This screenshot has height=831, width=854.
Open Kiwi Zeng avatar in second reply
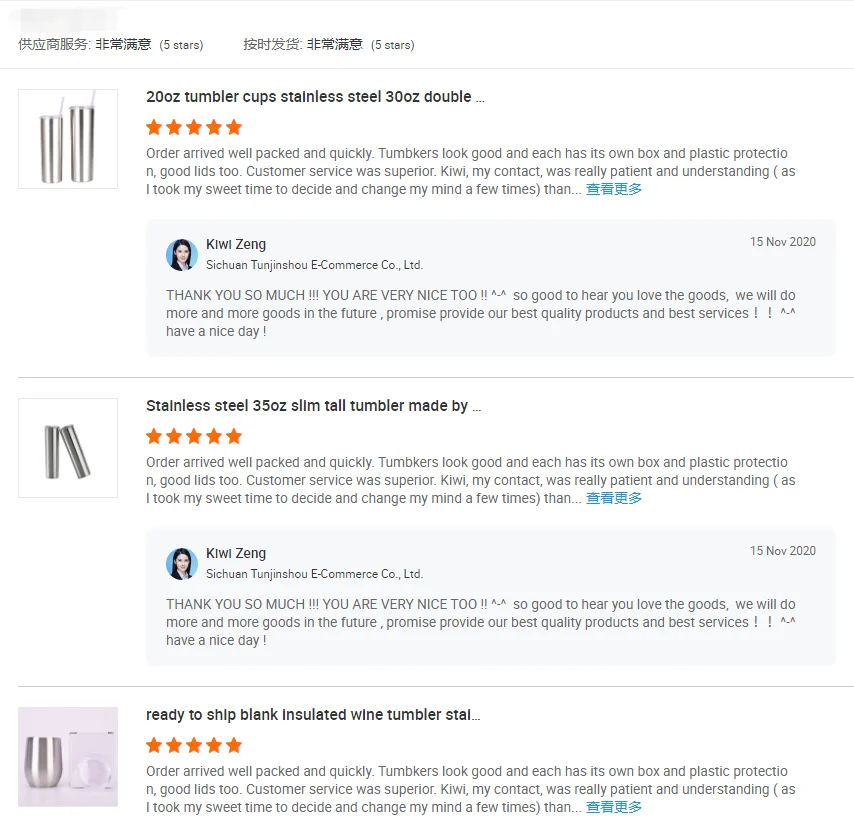tap(182, 564)
